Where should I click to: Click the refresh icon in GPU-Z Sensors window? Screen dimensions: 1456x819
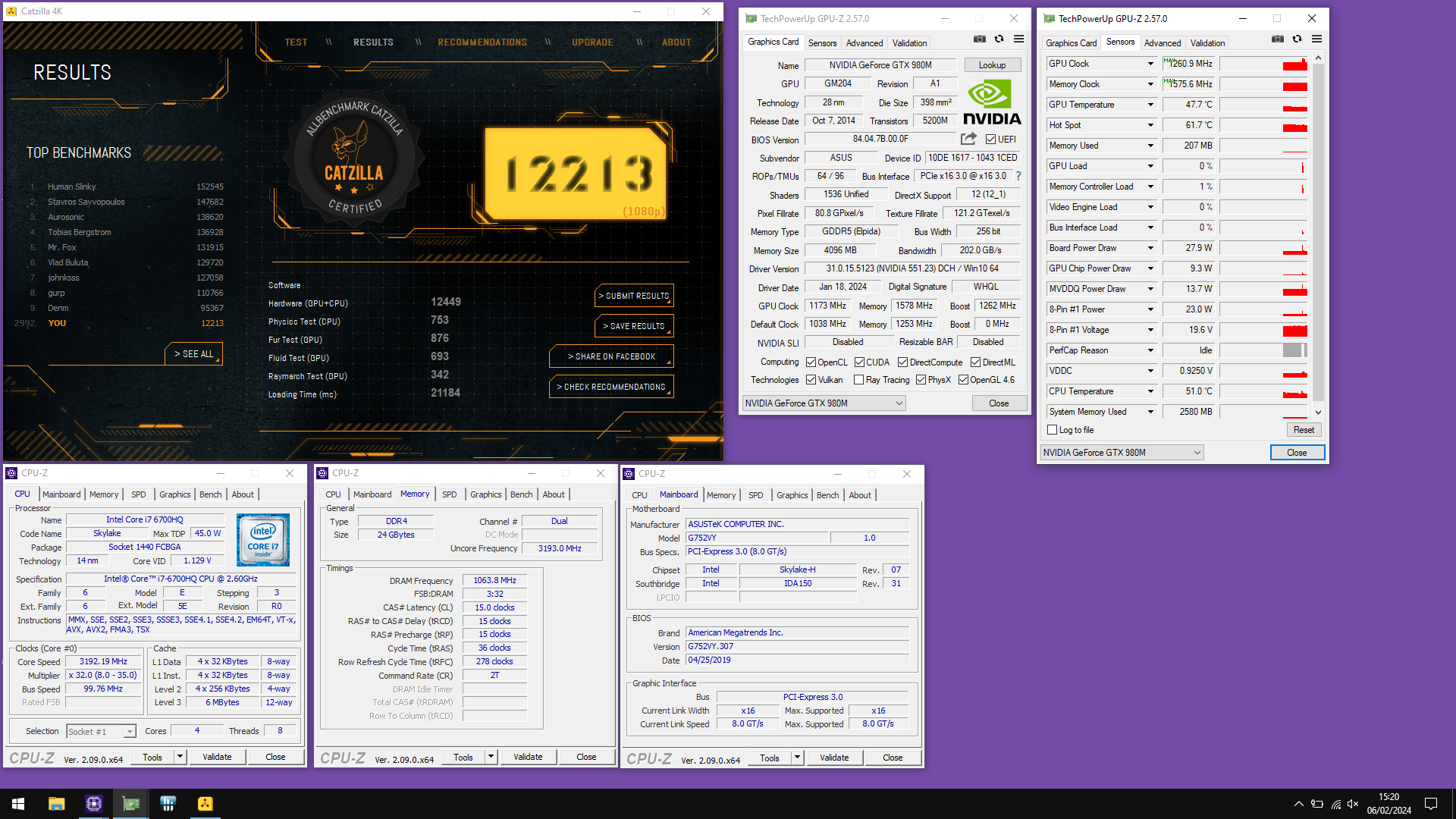pos(1297,39)
